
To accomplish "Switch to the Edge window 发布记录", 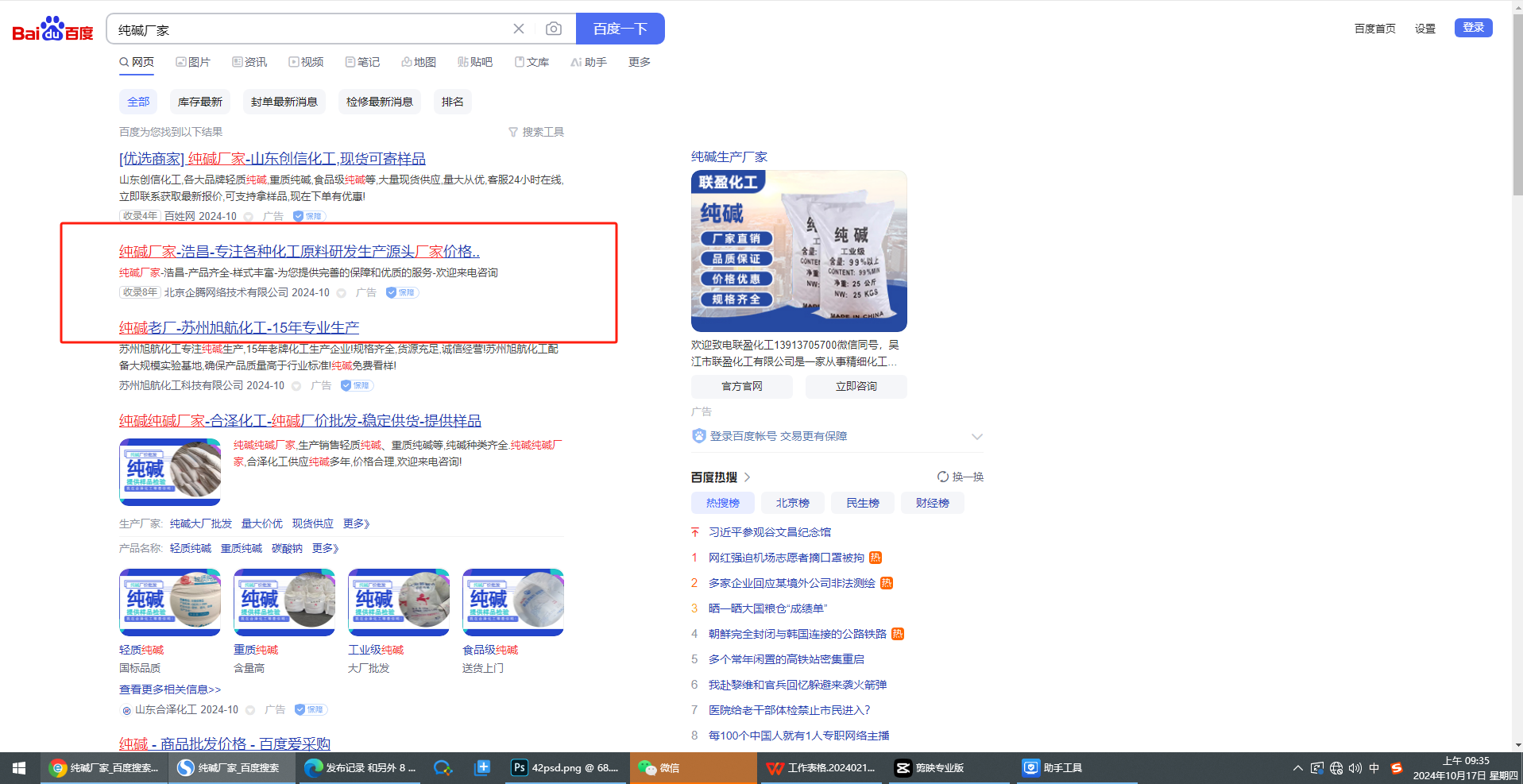I will click(x=360, y=768).
